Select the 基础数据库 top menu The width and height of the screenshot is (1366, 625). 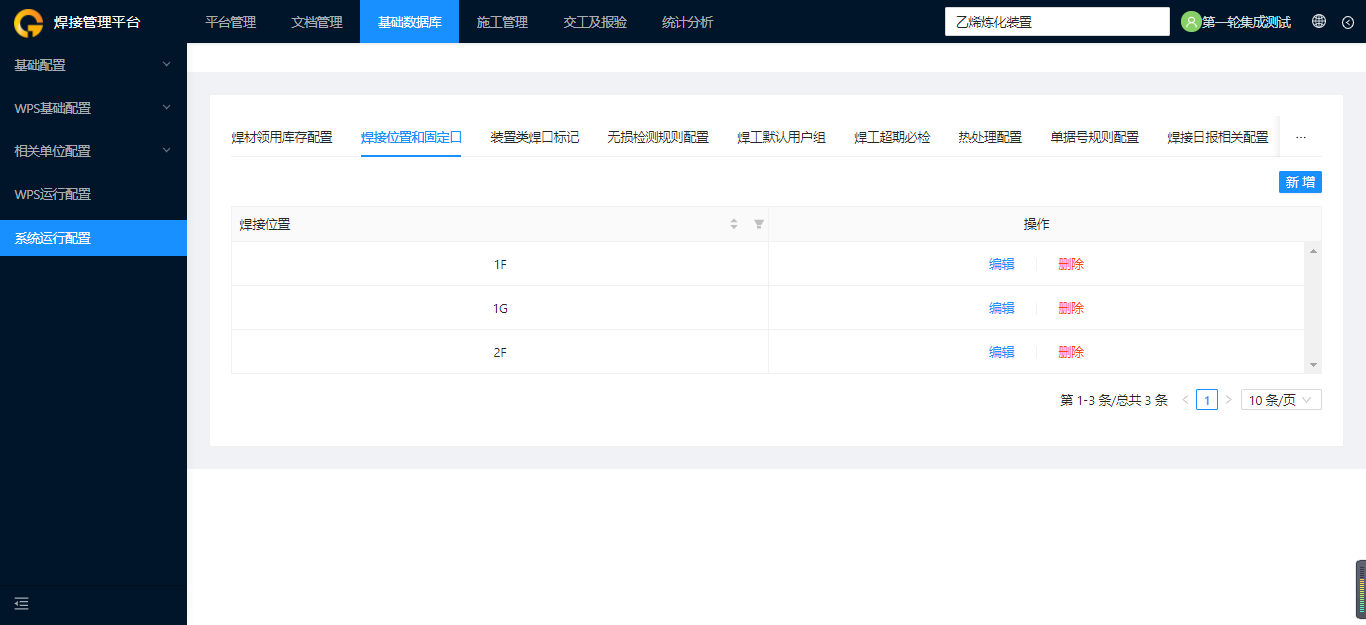(x=409, y=22)
